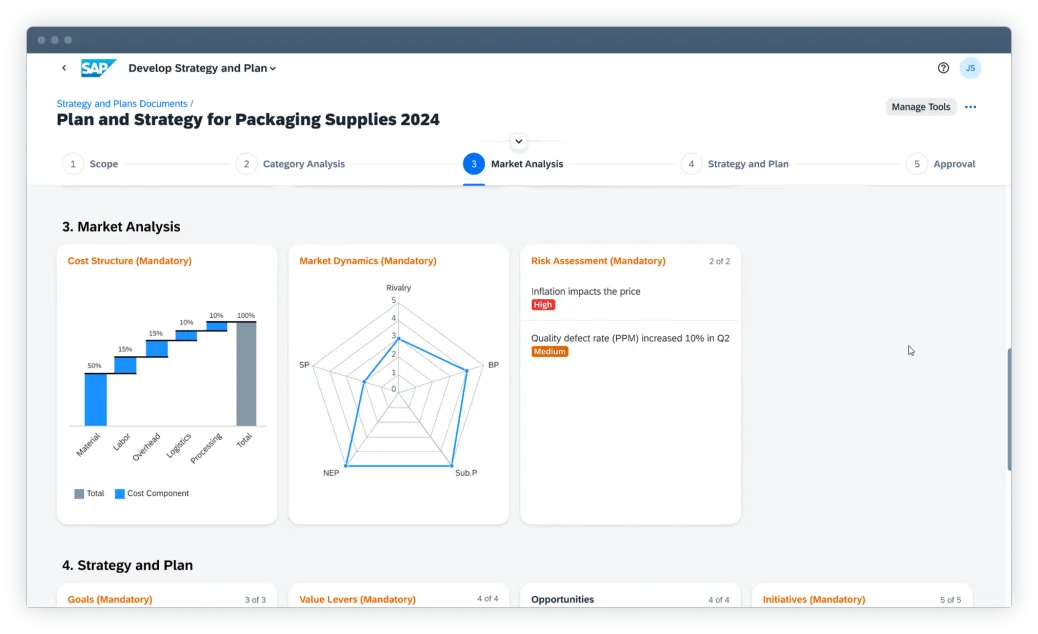Screen dimensions: 1038x634
Task: Open the Strategy and Plans Documents breadcrumb link
Action: pyautogui.click(x=121, y=103)
